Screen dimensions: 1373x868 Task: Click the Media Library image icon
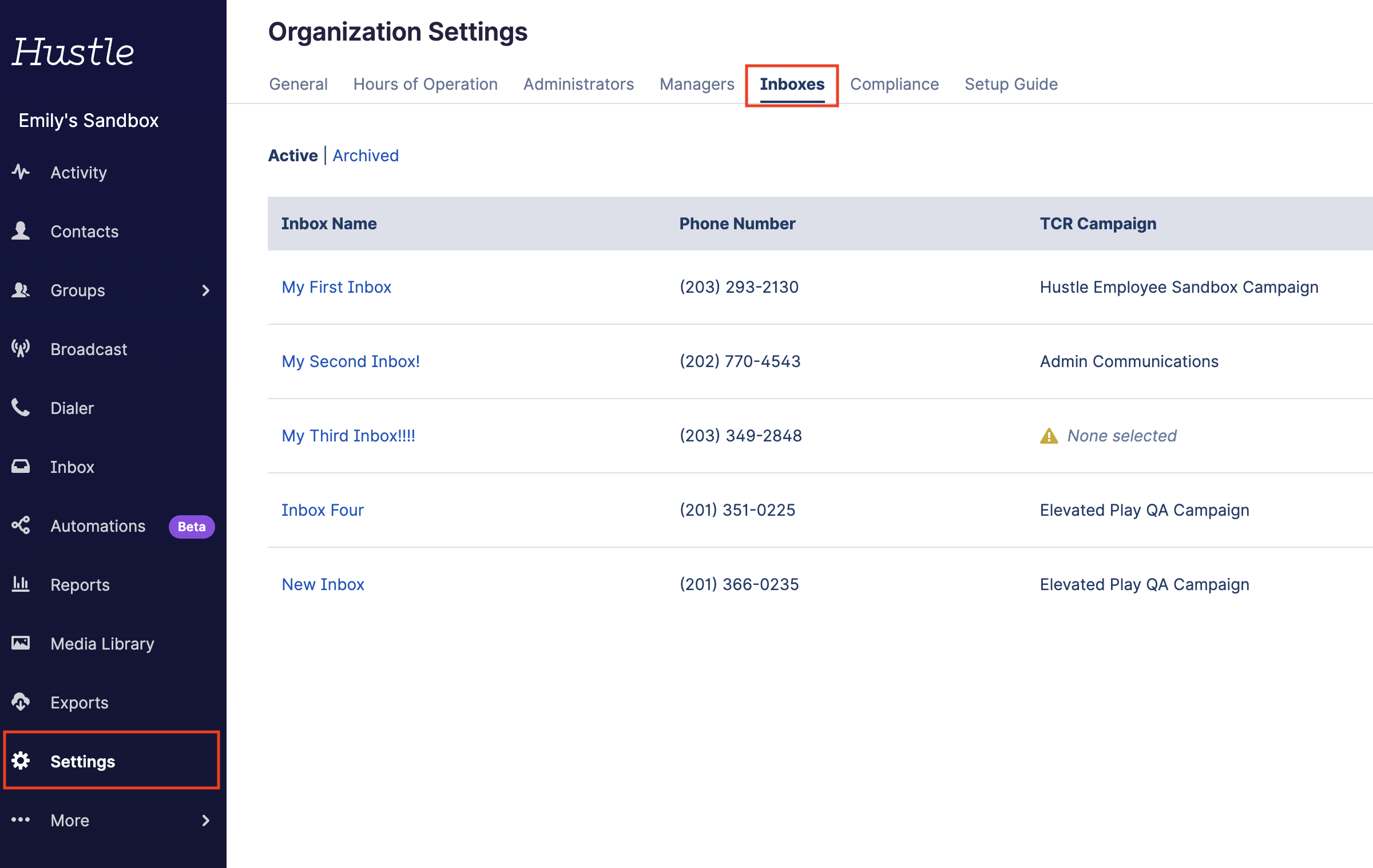click(x=21, y=643)
